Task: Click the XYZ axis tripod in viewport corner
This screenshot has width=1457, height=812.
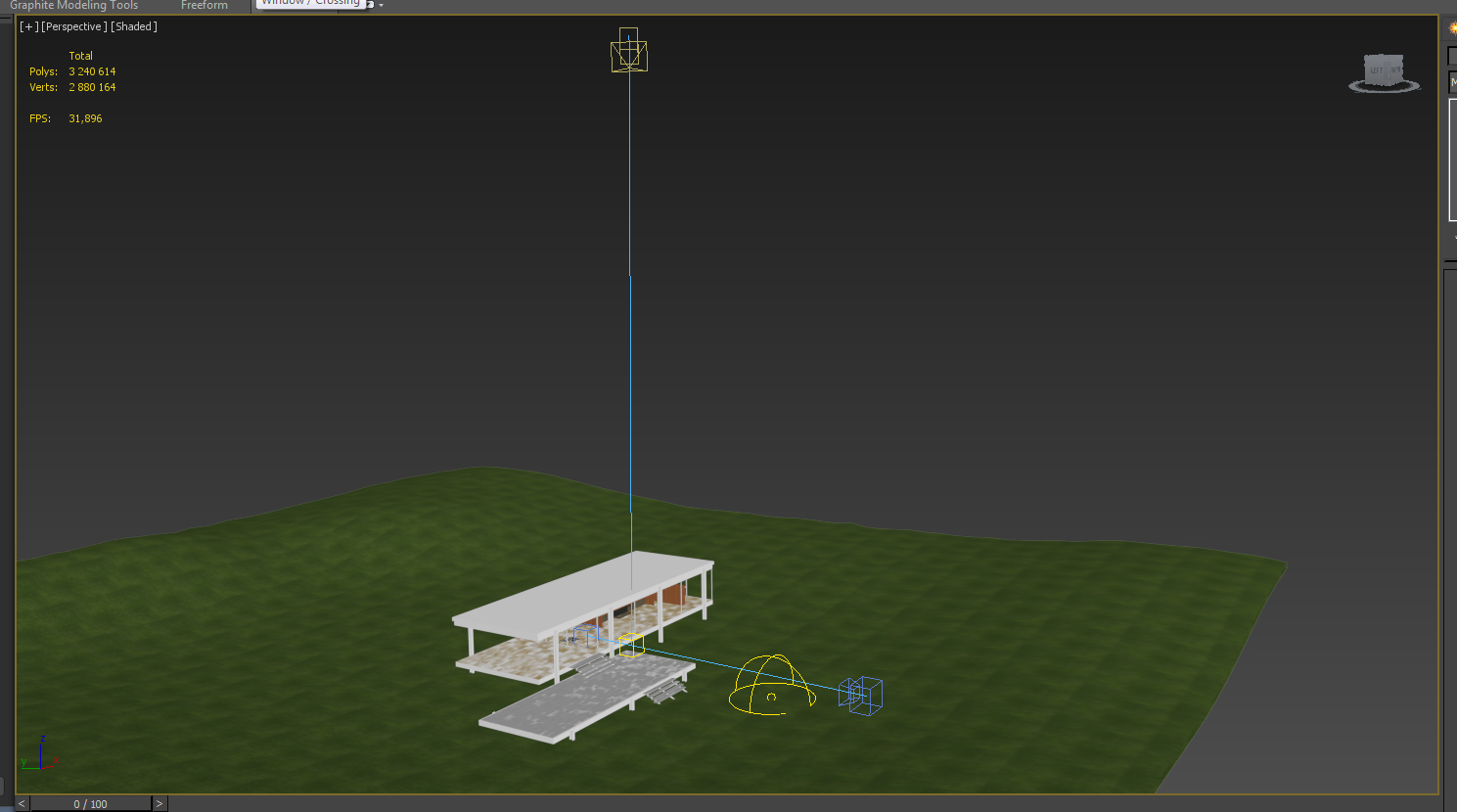Action: tap(40, 755)
